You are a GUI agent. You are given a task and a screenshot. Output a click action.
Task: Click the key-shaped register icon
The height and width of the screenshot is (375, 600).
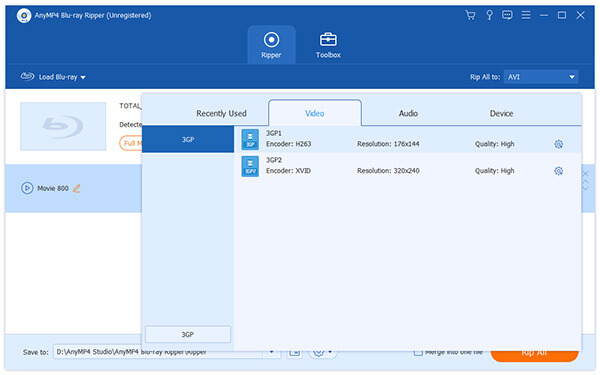[x=489, y=15]
